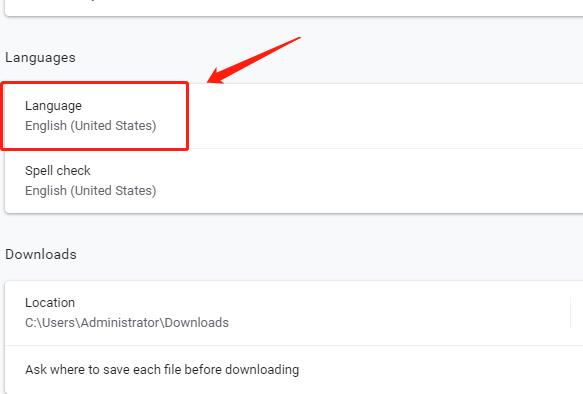Expand the Spell check settings row

[294, 181]
